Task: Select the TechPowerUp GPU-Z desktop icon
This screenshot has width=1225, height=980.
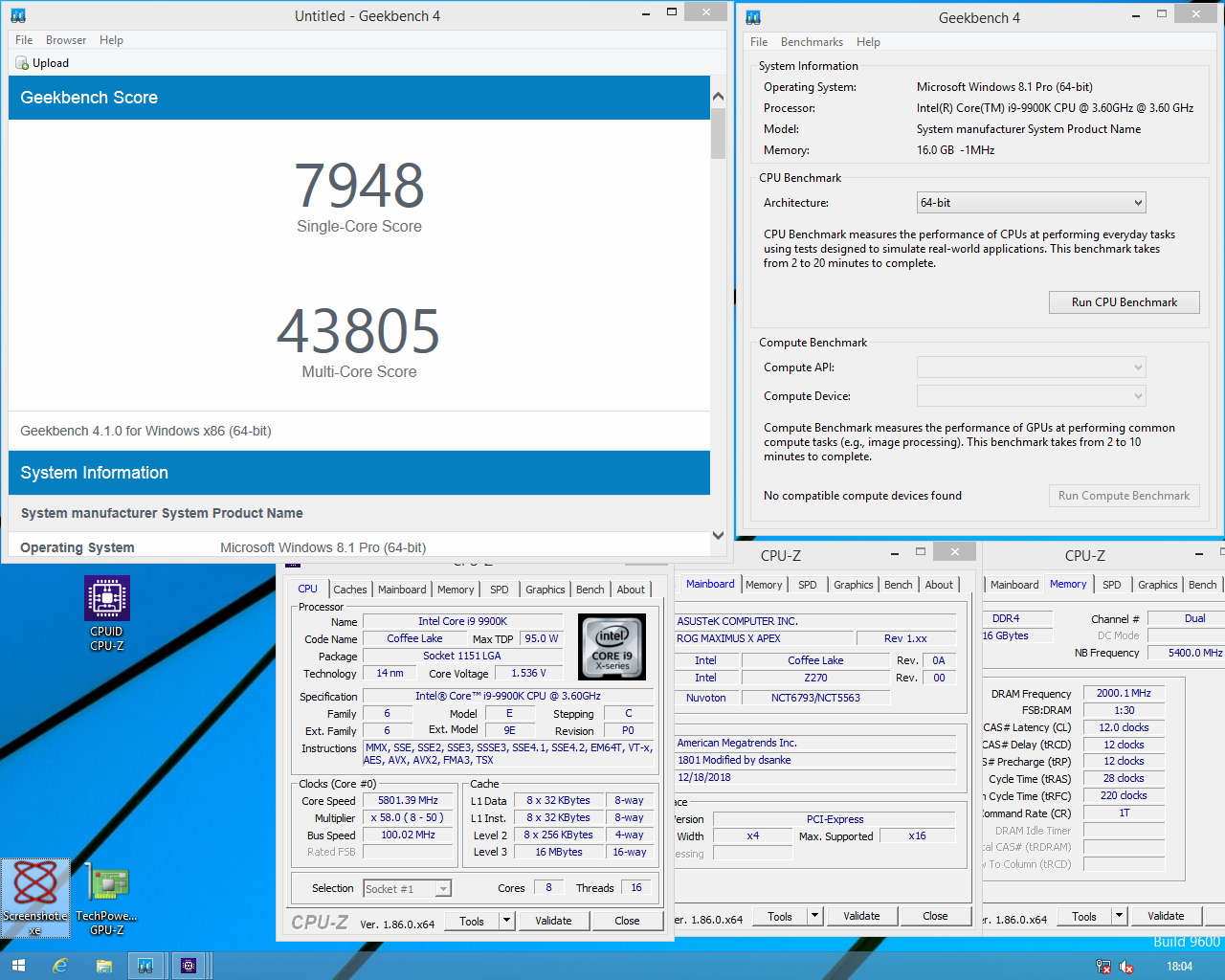Action: coord(106,898)
